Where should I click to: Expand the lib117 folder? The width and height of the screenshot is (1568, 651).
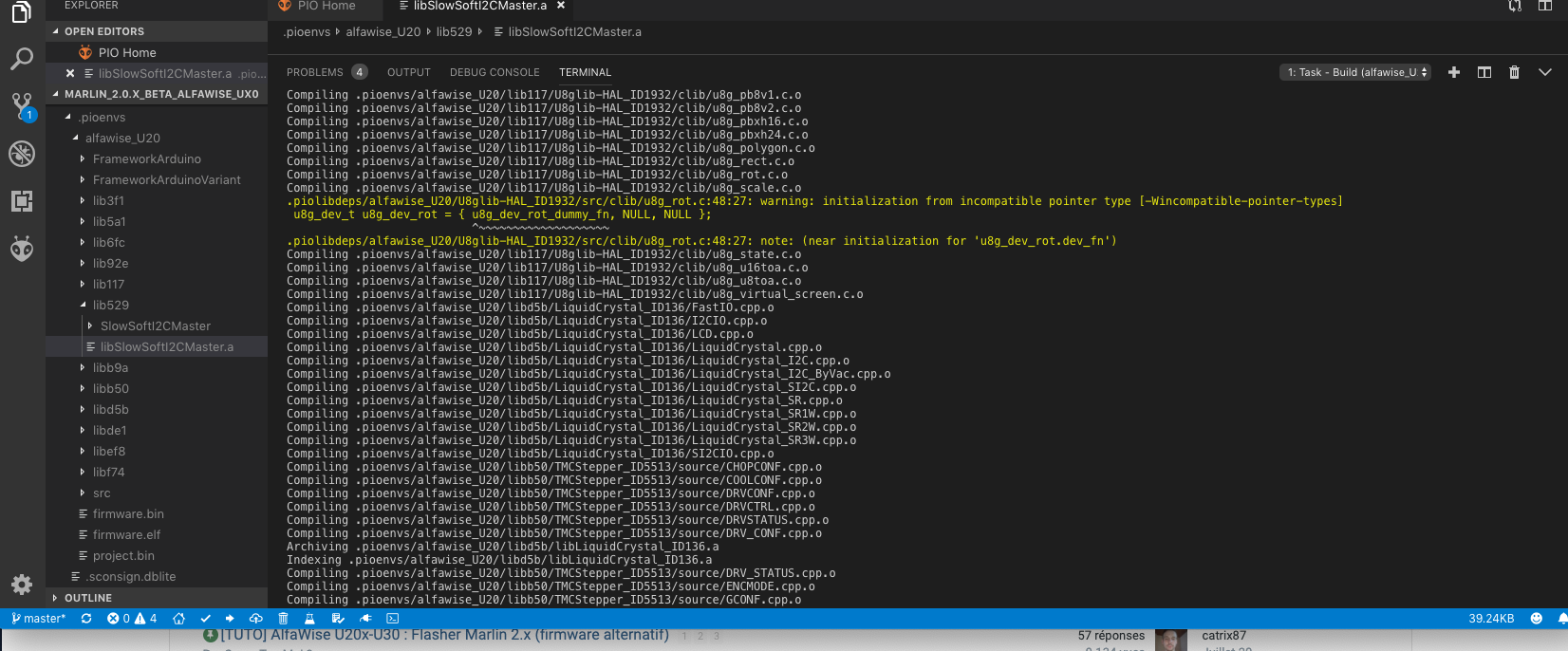[157, 284]
